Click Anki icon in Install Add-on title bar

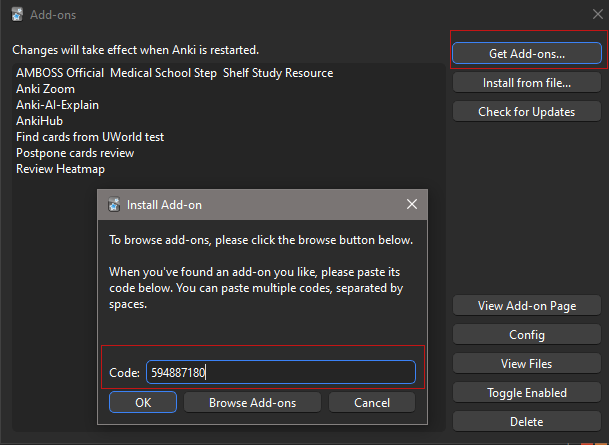click(x=114, y=205)
